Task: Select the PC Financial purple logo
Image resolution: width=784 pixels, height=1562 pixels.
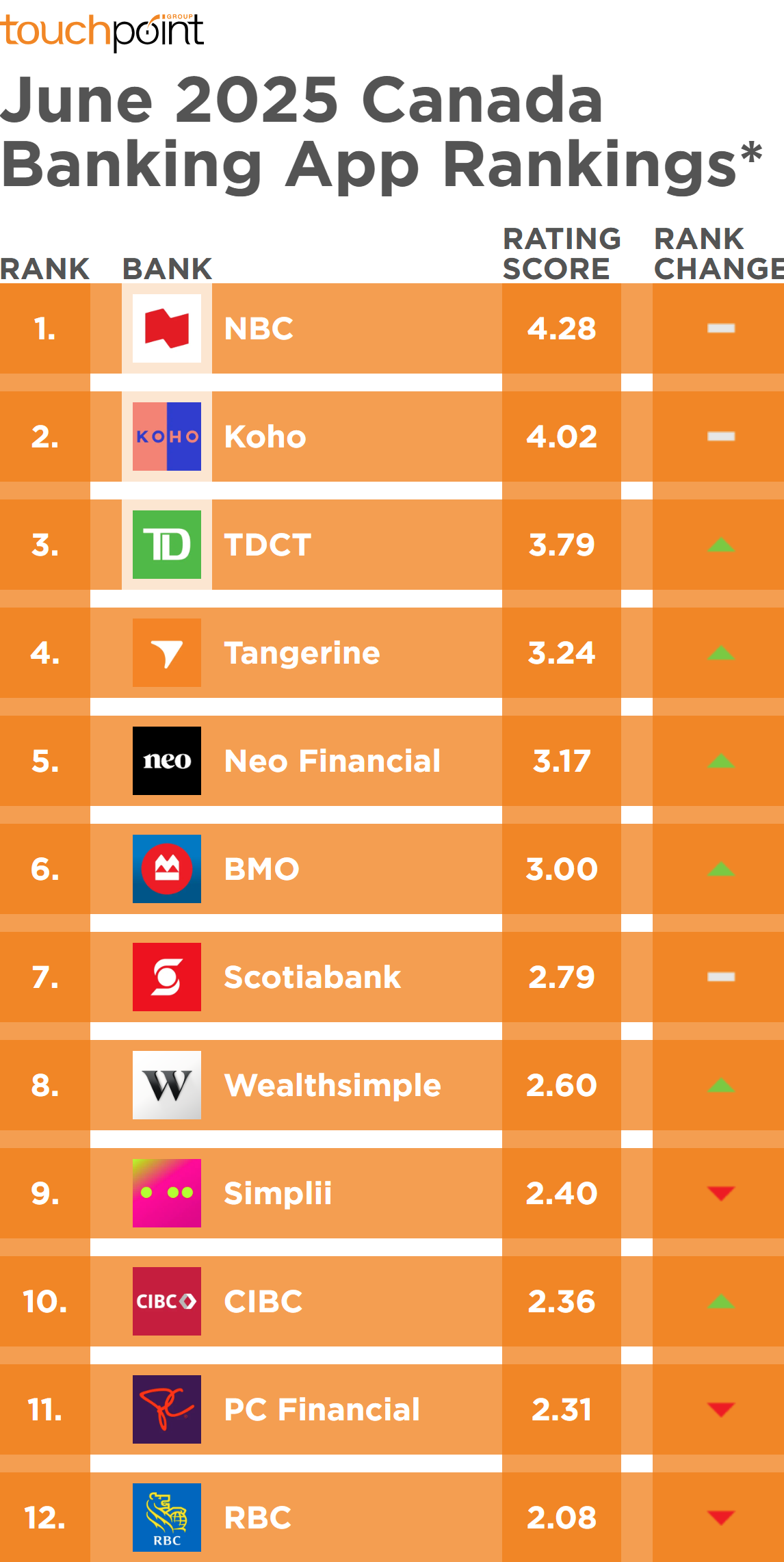Action: pyautogui.click(x=167, y=1409)
